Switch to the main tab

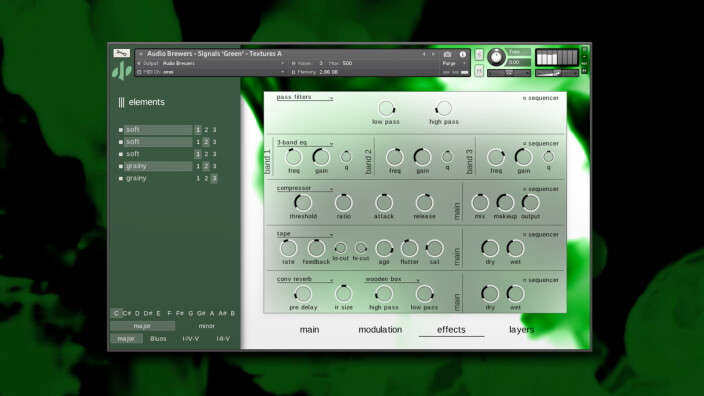click(309, 330)
